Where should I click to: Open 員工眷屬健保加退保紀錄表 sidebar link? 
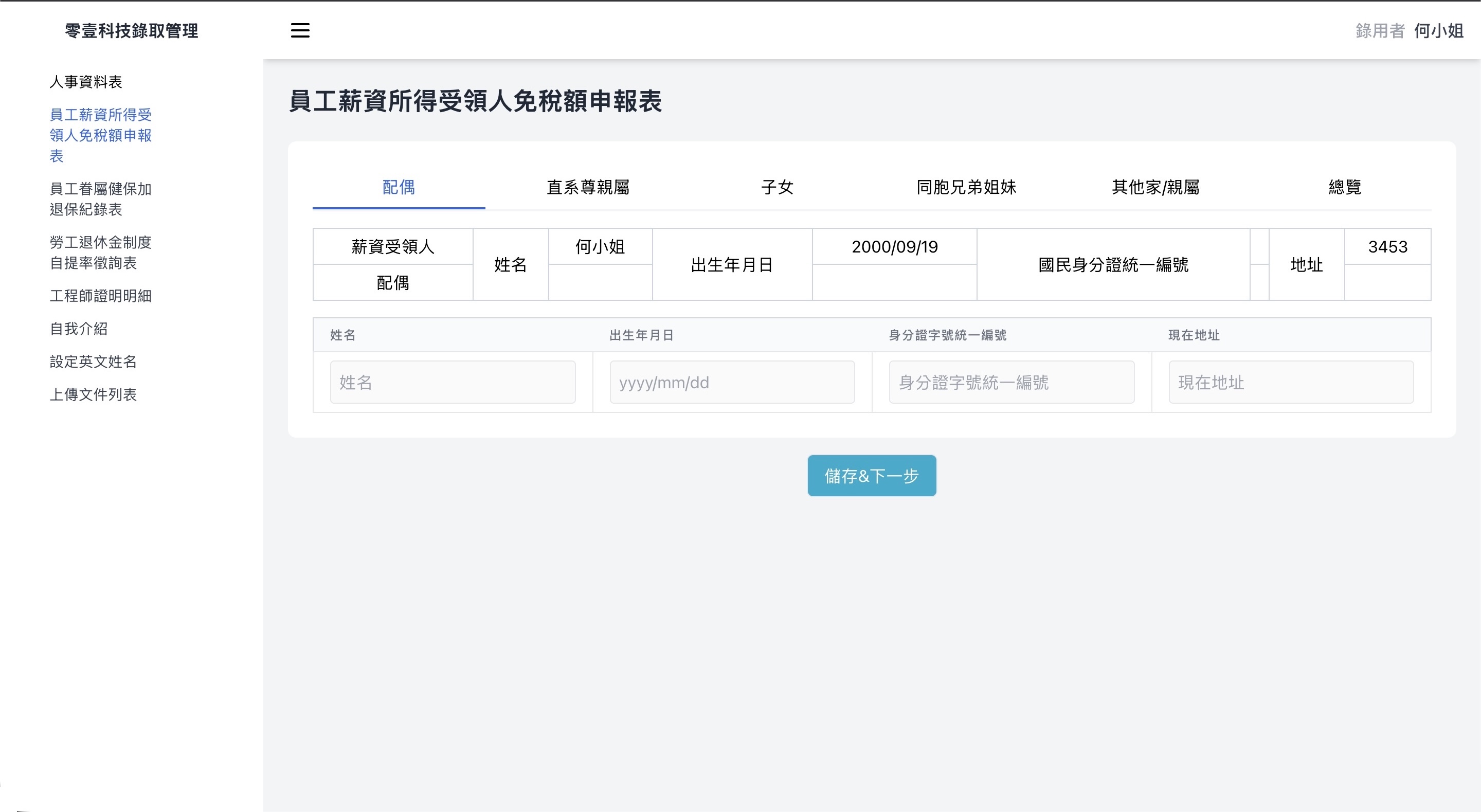pos(100,199)
